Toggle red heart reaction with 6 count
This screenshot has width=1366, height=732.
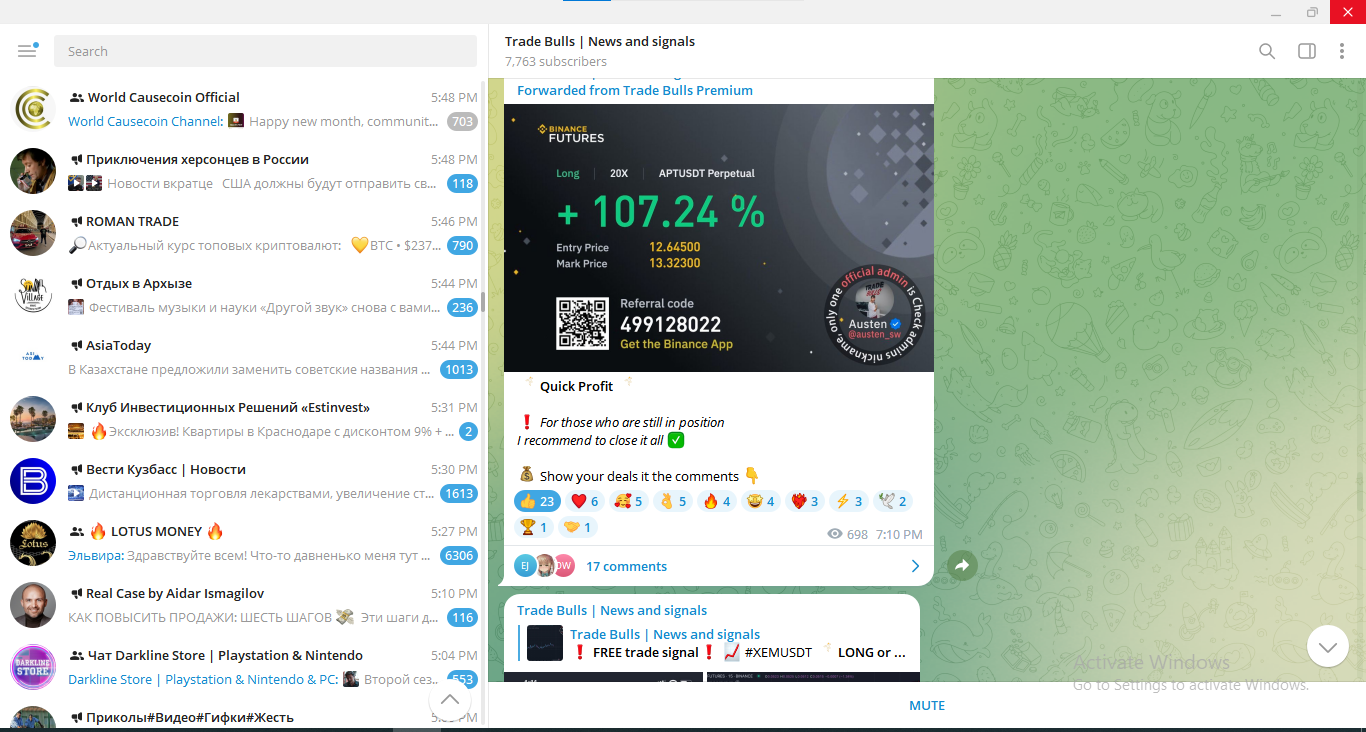click(585, 501)
